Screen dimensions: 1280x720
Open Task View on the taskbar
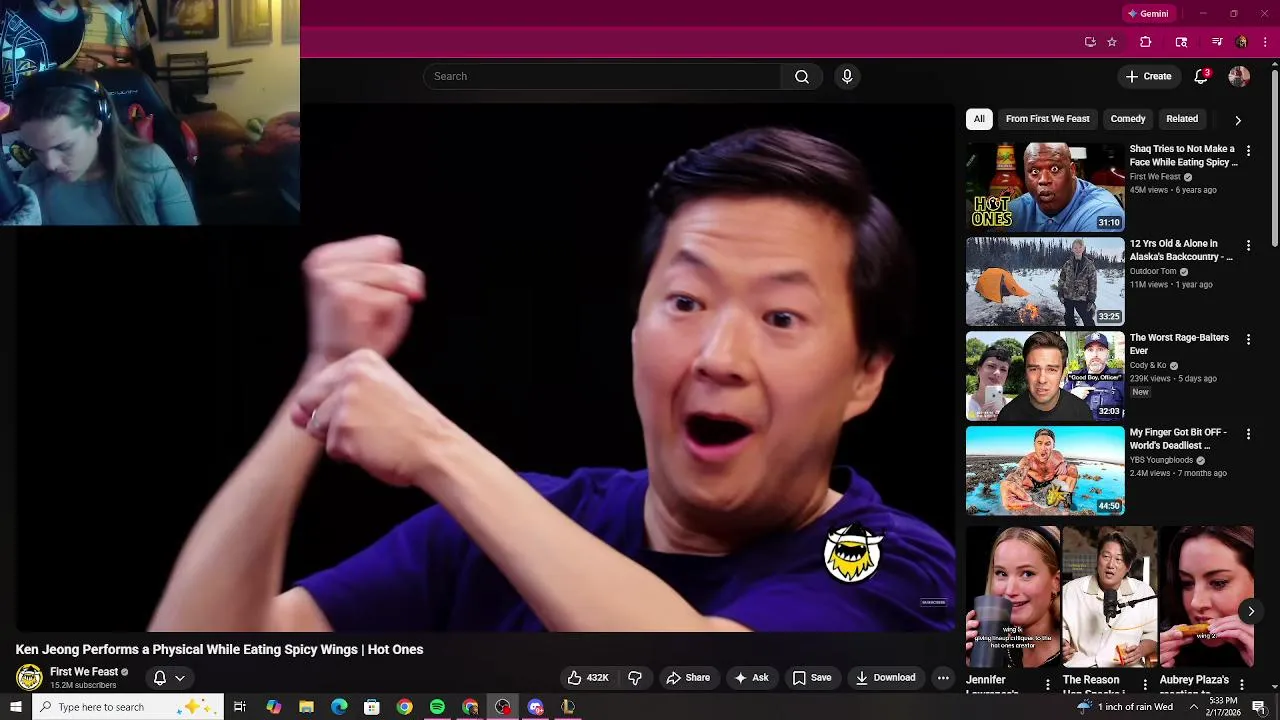(240, 707)
